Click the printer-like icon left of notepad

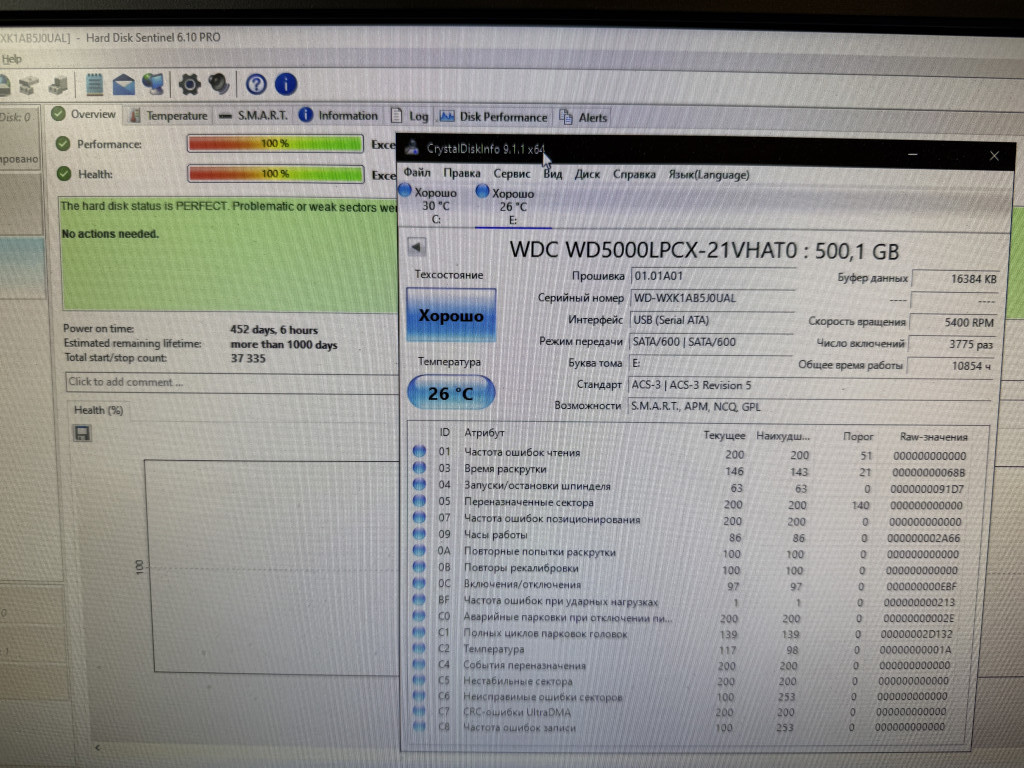click(x=59, y=84)
